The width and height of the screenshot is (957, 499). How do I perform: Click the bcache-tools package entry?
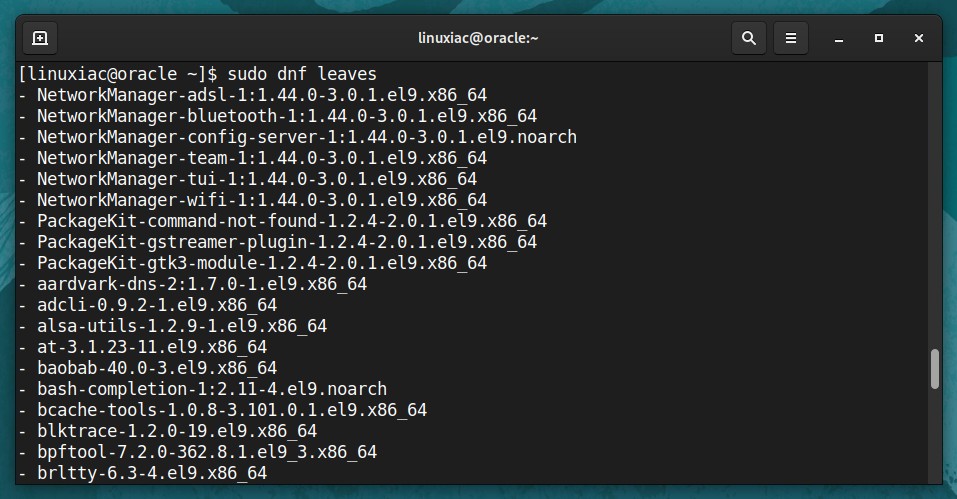point(223,410)
